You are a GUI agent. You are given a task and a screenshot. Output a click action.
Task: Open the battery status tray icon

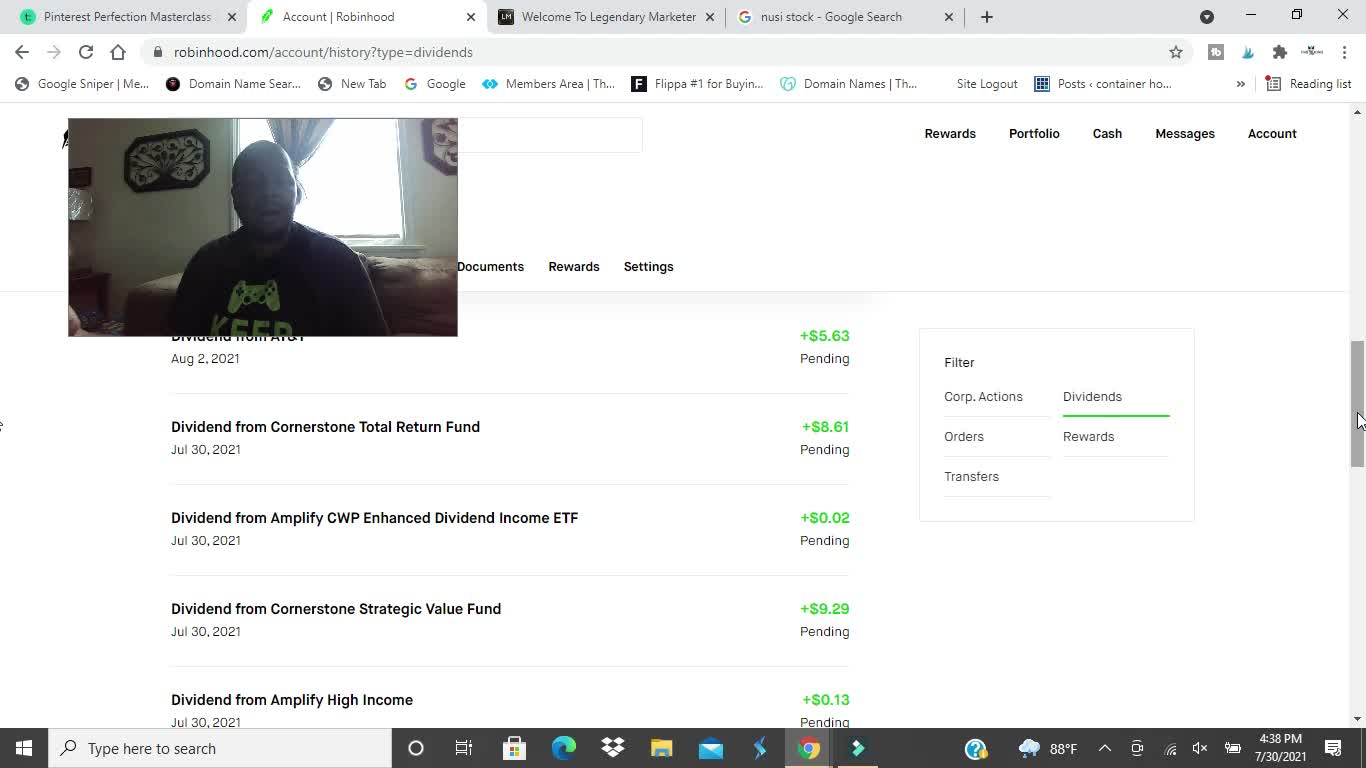click(1233, 748)
